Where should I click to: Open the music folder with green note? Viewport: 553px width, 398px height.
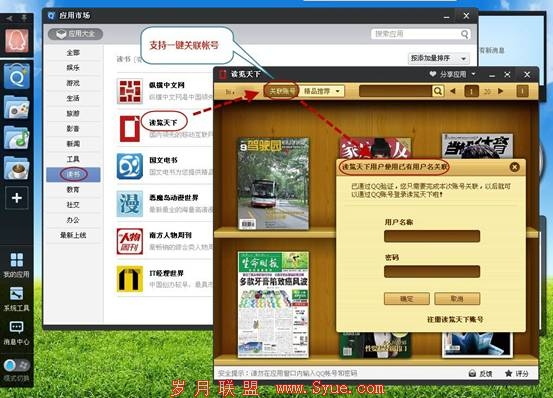click(17, 137)
